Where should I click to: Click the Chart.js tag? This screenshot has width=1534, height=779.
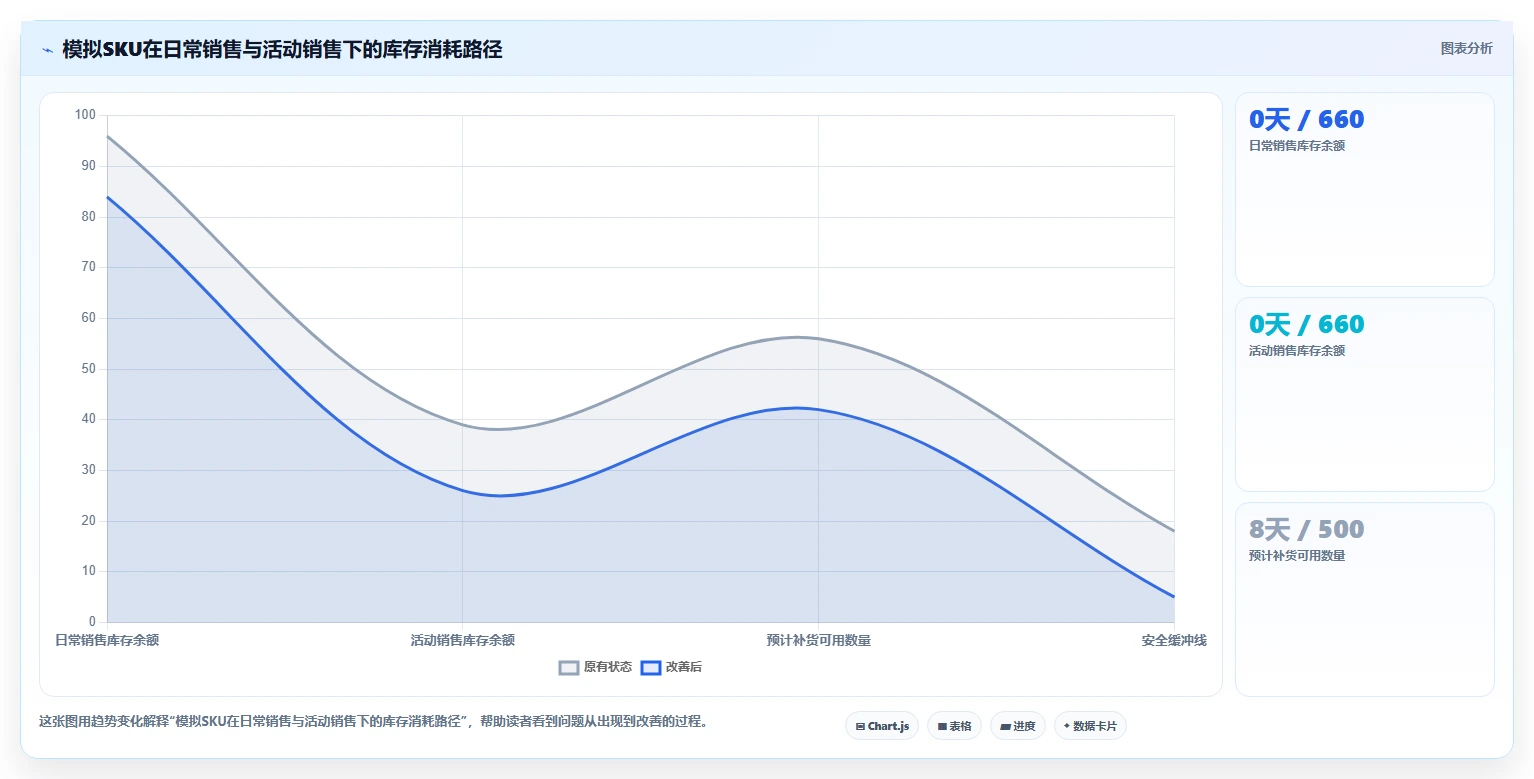coord(882,726)
